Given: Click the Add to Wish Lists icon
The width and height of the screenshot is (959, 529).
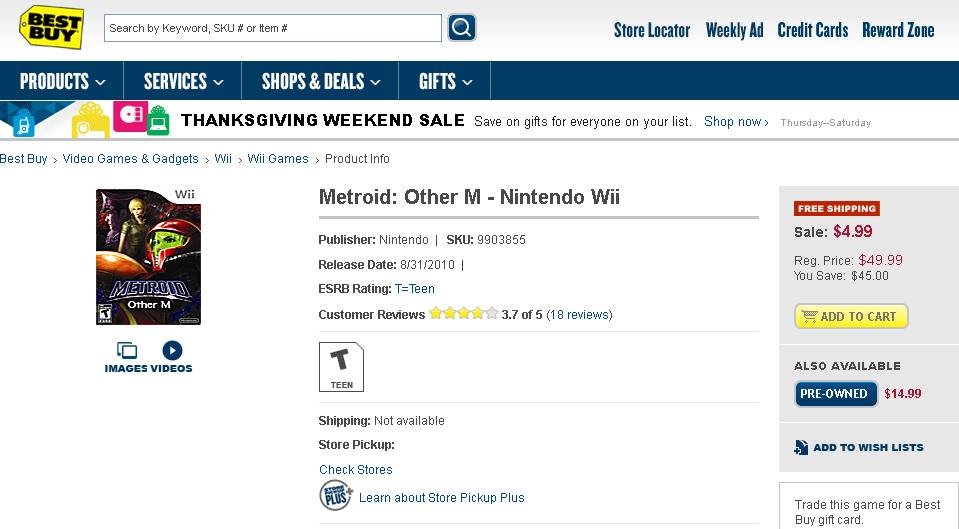Looking at the screenshot, I should point(801,448).
